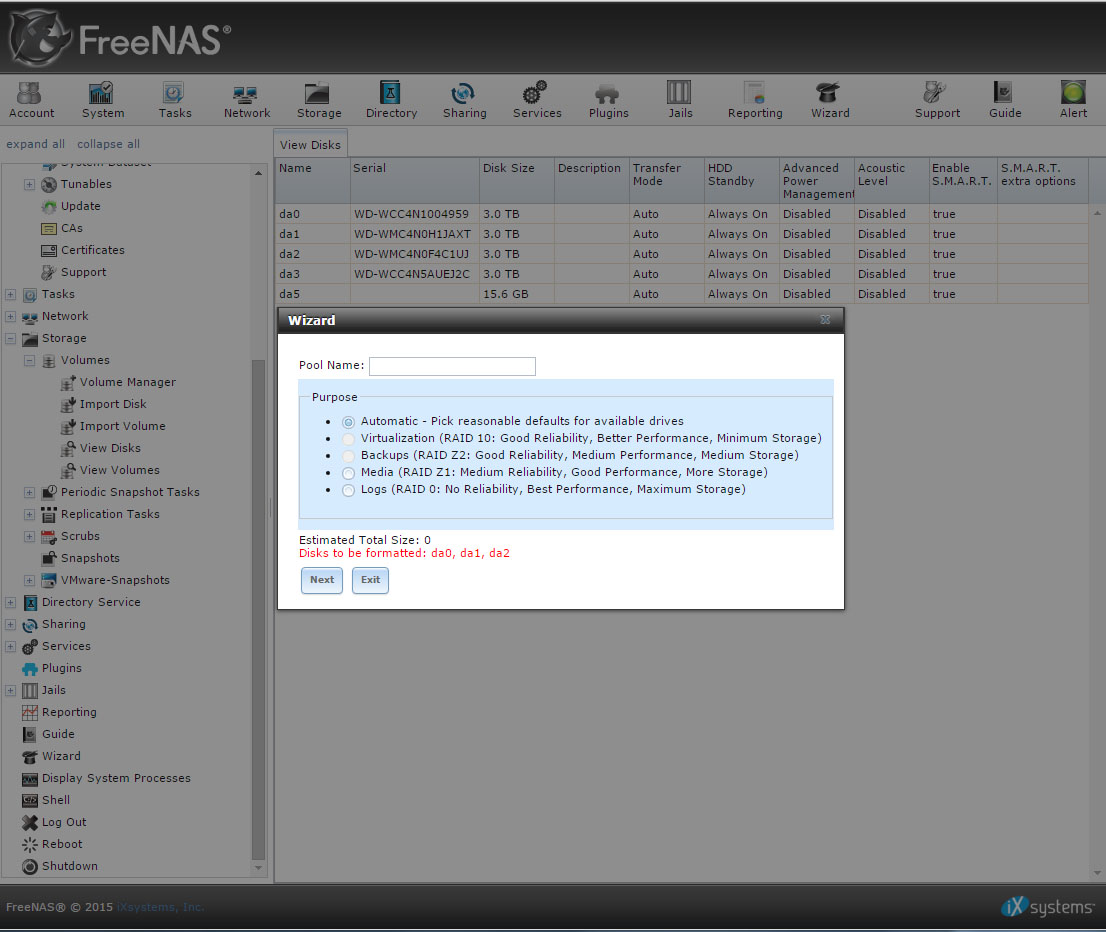Open the Account toolbar icon

(31, 99)
